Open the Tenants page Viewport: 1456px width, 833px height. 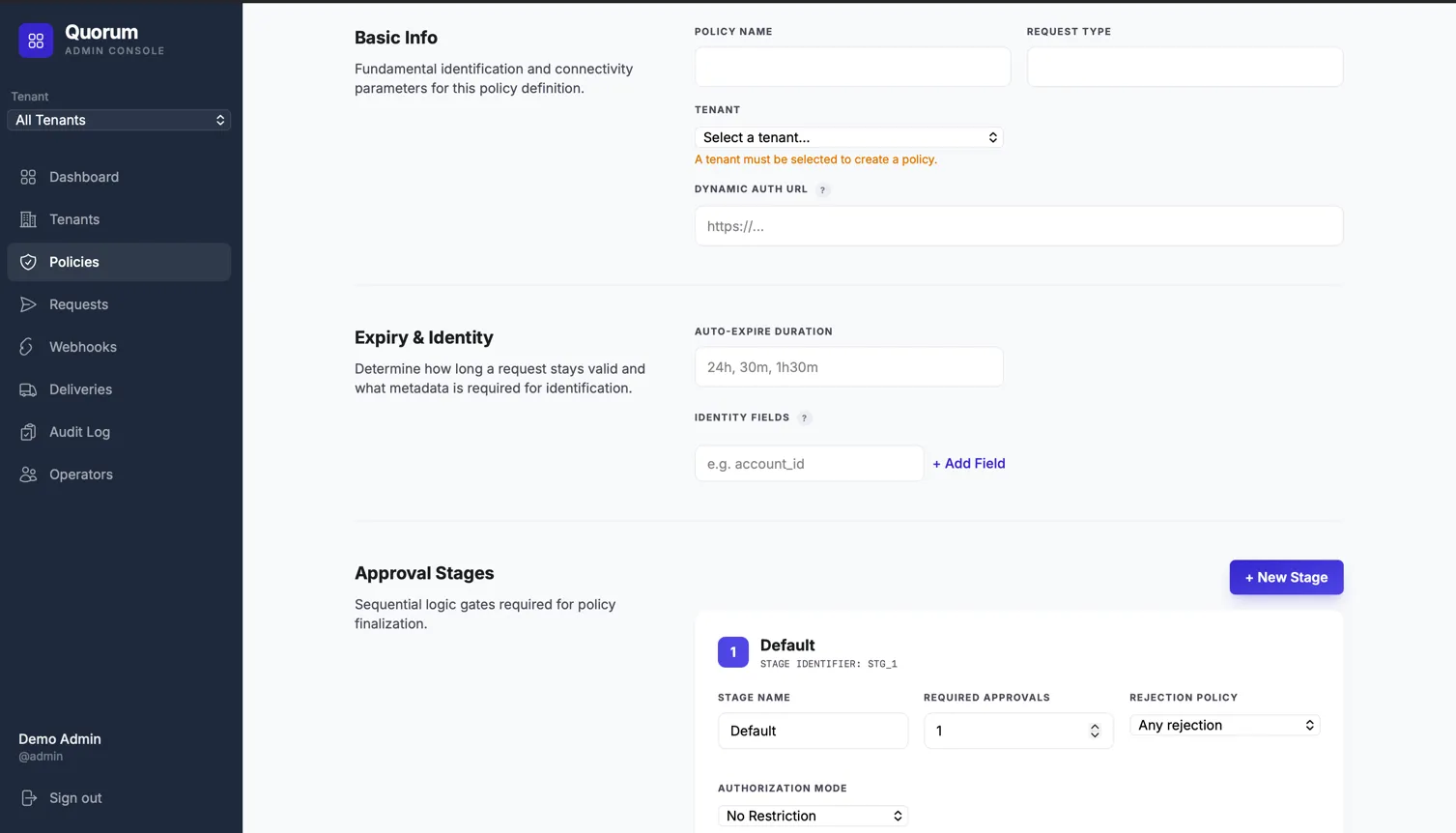(x=119, y=219)
